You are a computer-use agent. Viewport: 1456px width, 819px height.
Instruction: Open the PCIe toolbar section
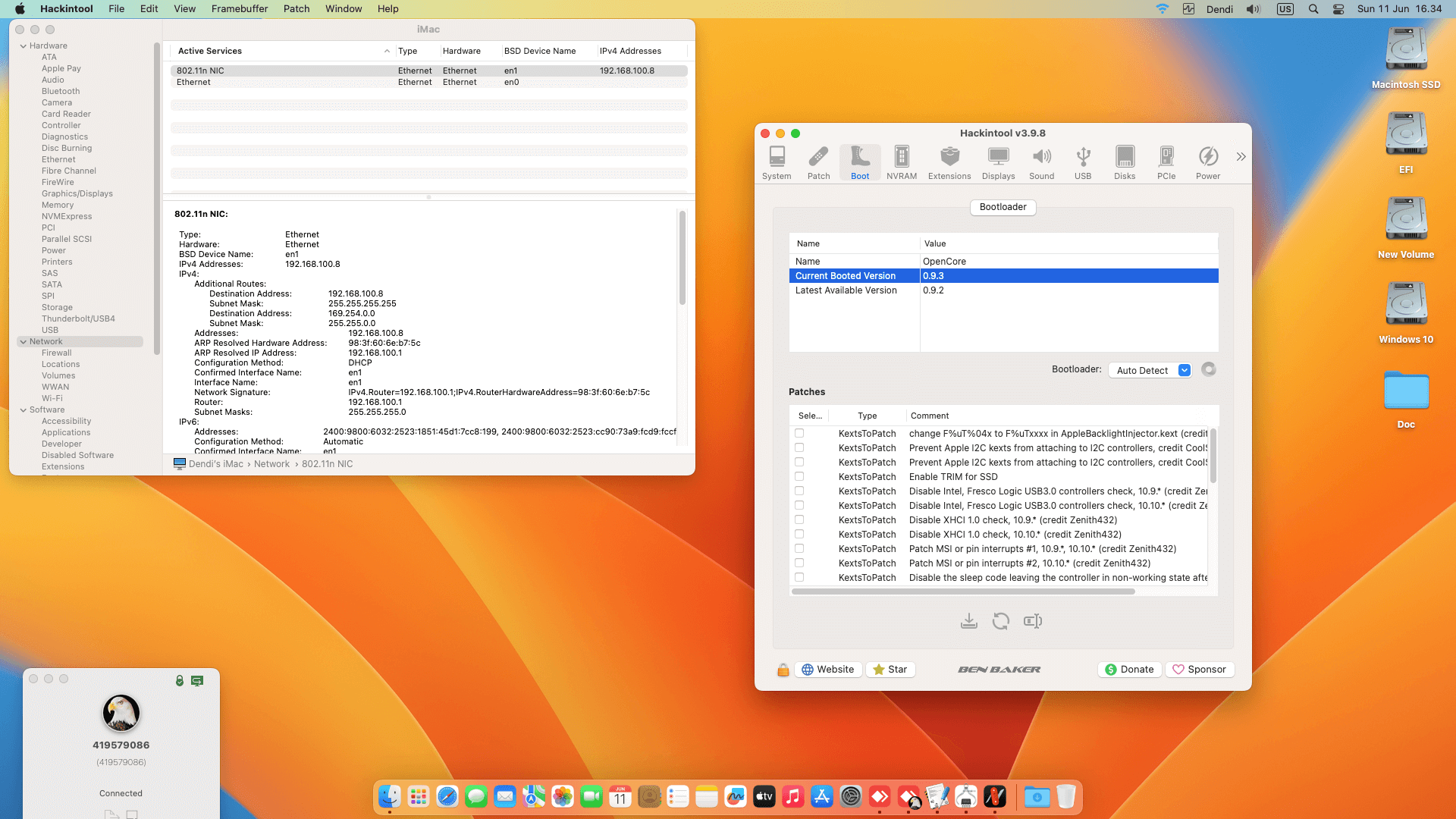[x=1166, y=162]
